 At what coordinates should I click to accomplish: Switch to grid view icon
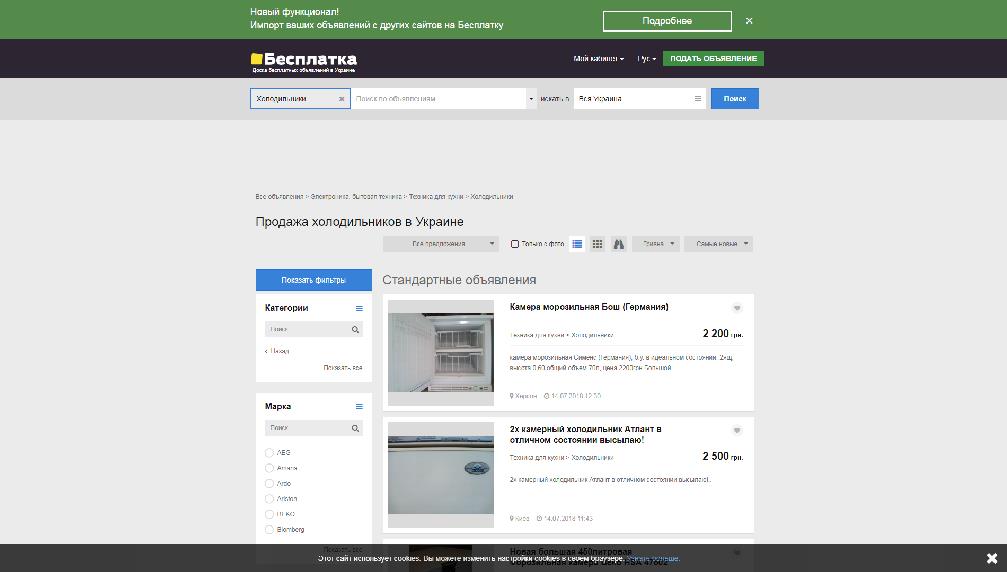[597, 244]
